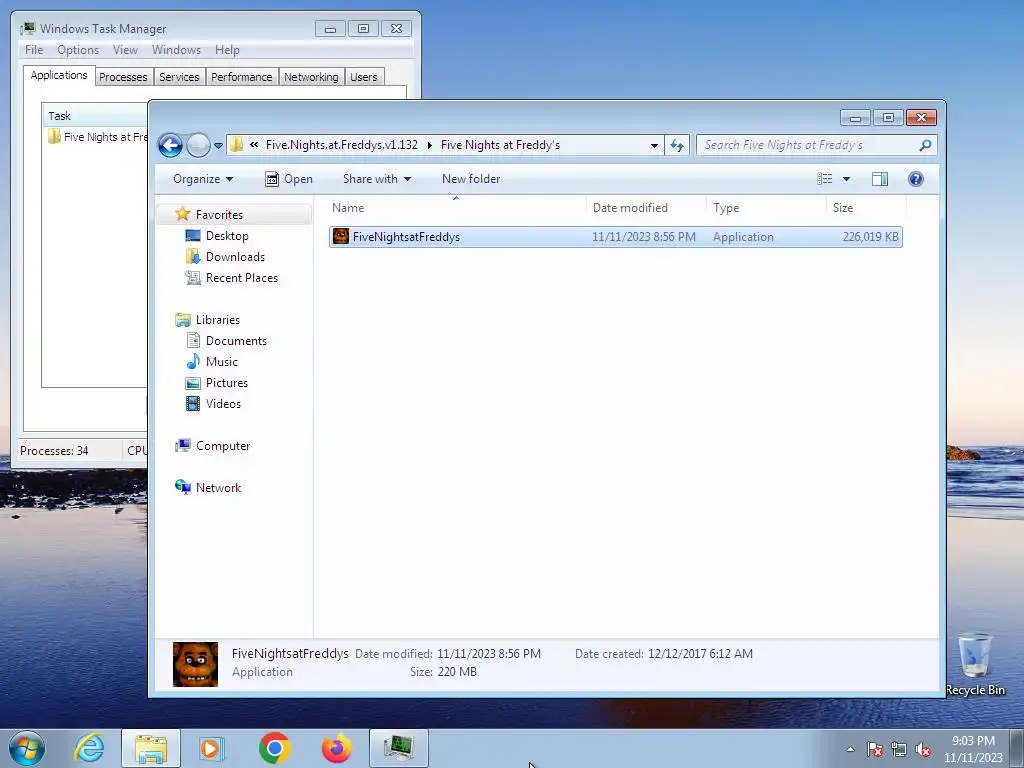The width and height of the screenshot is (1024, 768).
Task: Open the muted volume tray icon
Action: 923,750
